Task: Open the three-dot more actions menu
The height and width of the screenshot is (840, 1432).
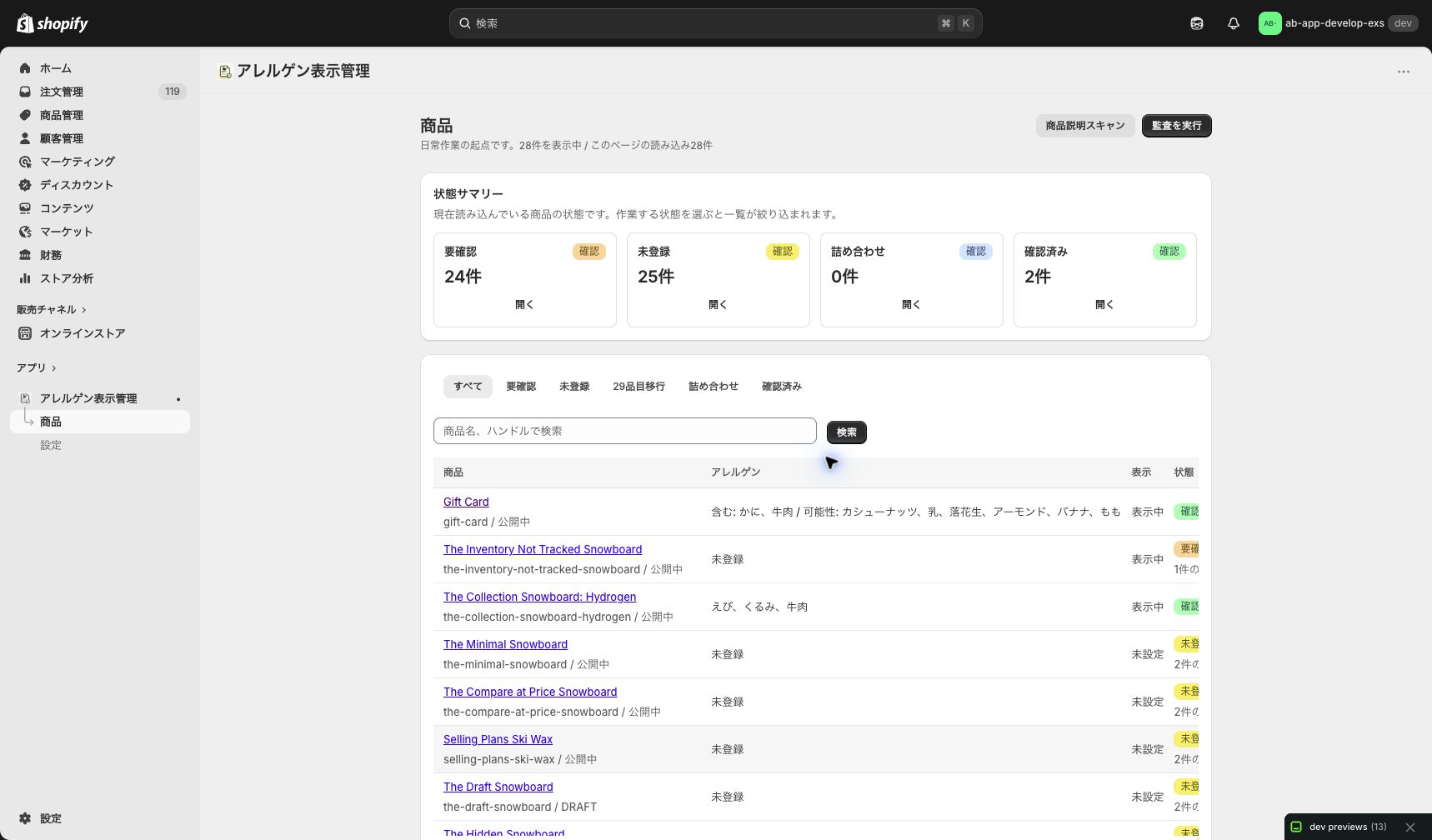Action: click(1404, 72)
